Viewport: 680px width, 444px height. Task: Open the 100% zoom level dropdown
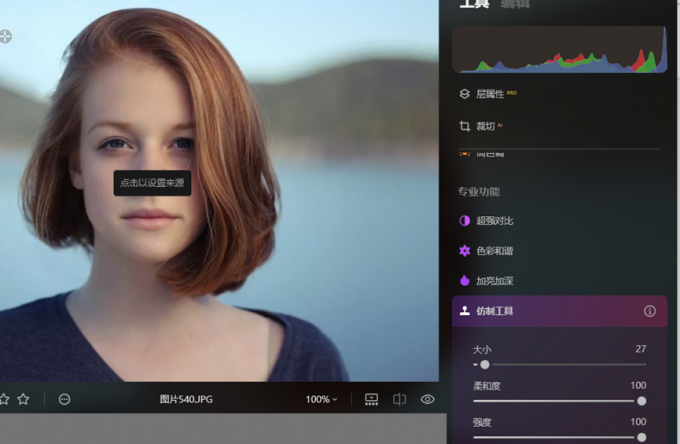pos(321,399)
